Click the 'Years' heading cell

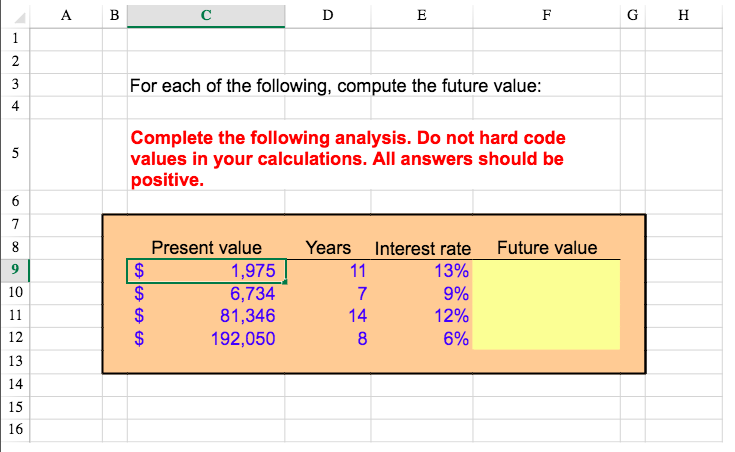328,248
